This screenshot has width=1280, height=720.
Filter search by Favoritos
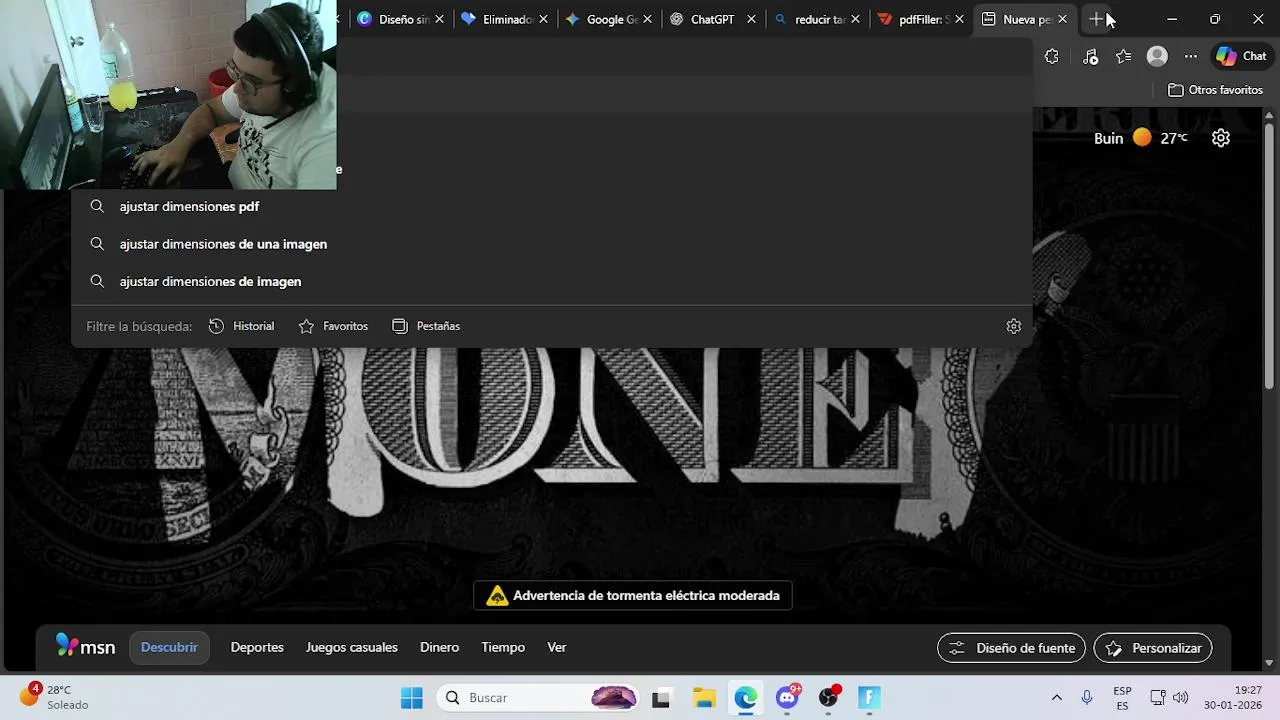[x=333, y=326]
